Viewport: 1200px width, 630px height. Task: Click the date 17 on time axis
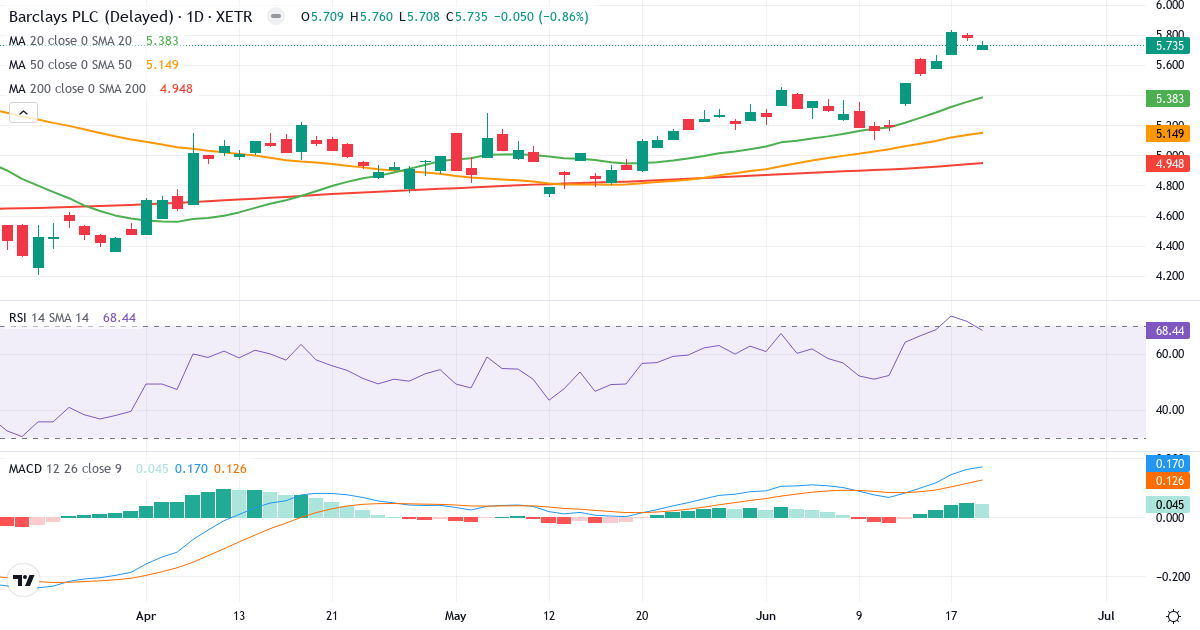pyautogui.click(x=952, y=616)
